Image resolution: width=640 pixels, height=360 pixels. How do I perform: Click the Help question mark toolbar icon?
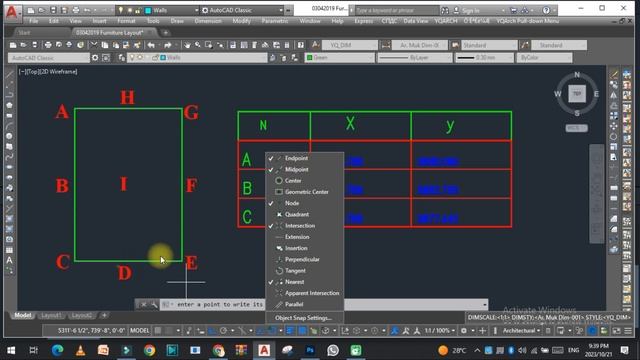301,45
